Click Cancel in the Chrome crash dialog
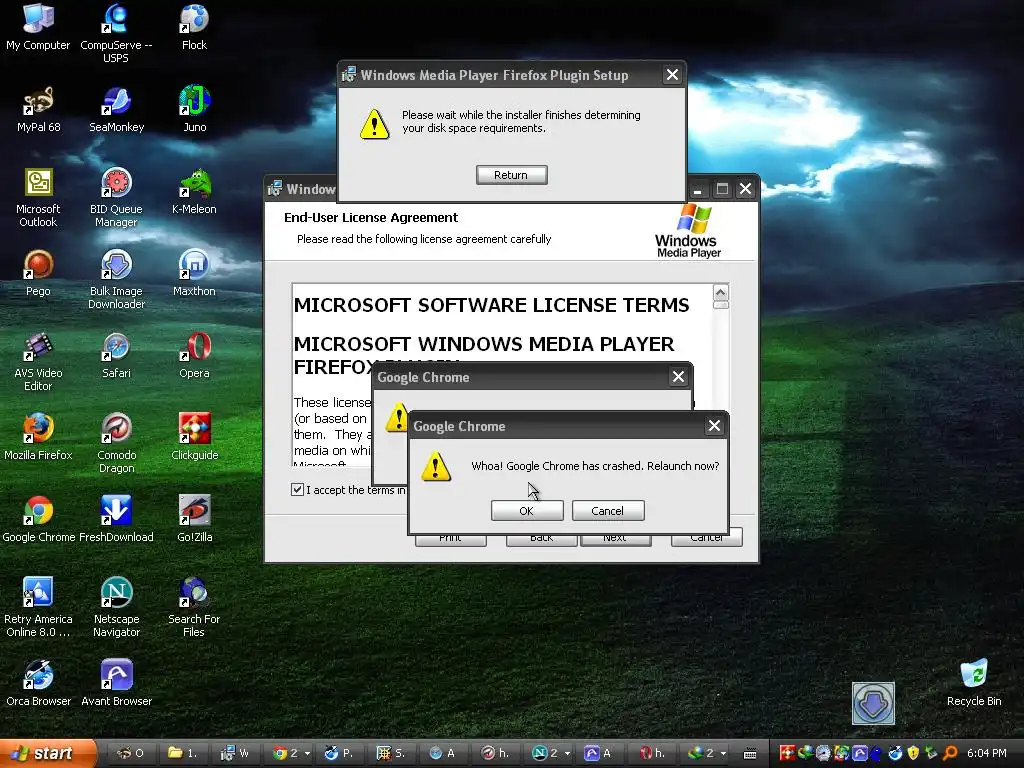 coord(608,511)
